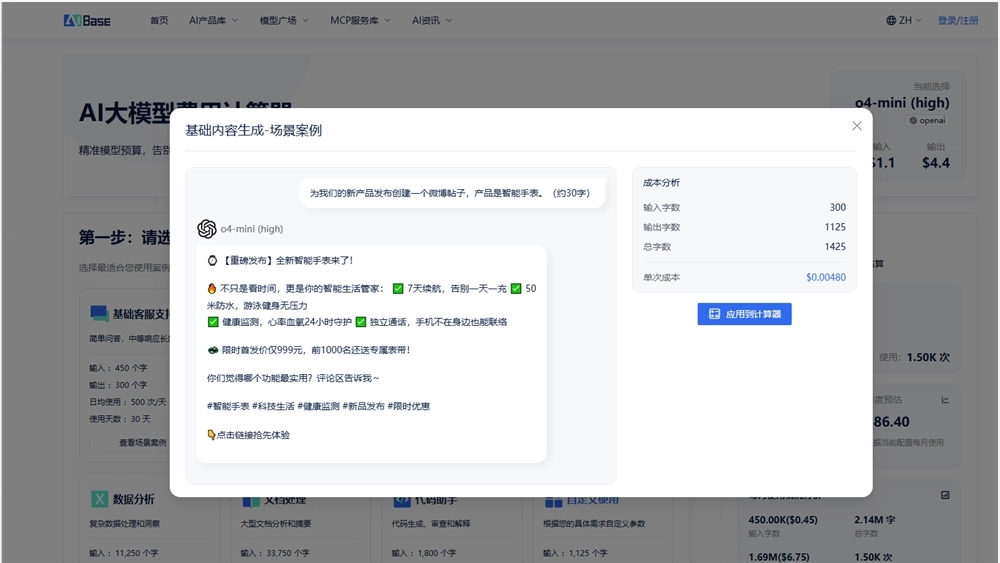1000x563 pixels.
Task: Click the hashtag line #智能手表 #科技生活
Action: pos(318,406)
